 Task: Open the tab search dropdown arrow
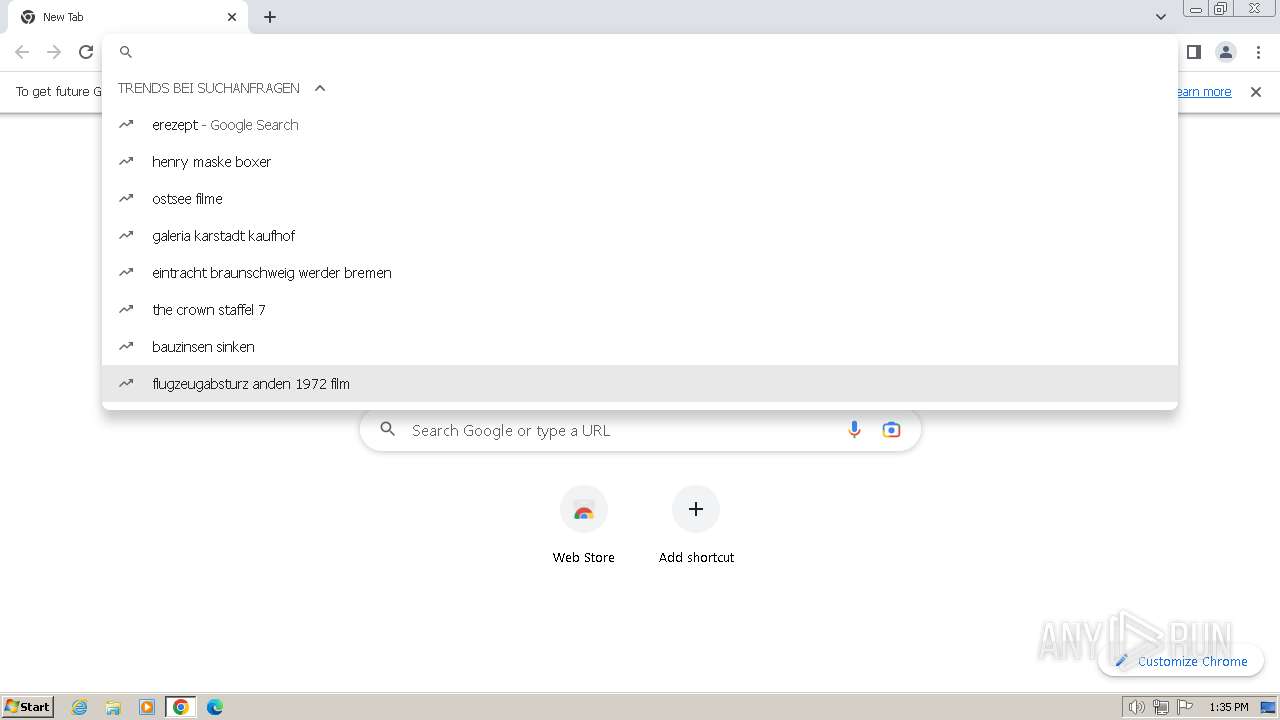point(1161,17)
